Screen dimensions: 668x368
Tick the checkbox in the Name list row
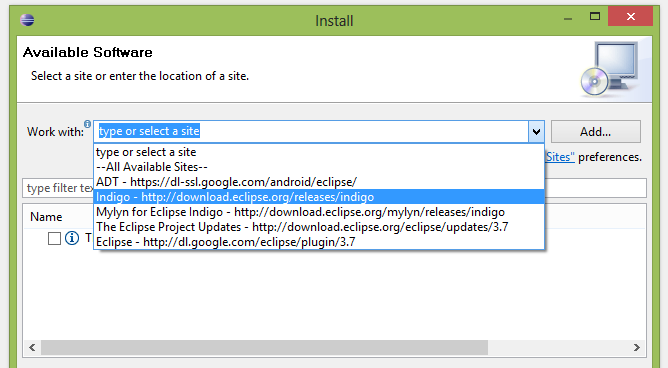point(54,239)
